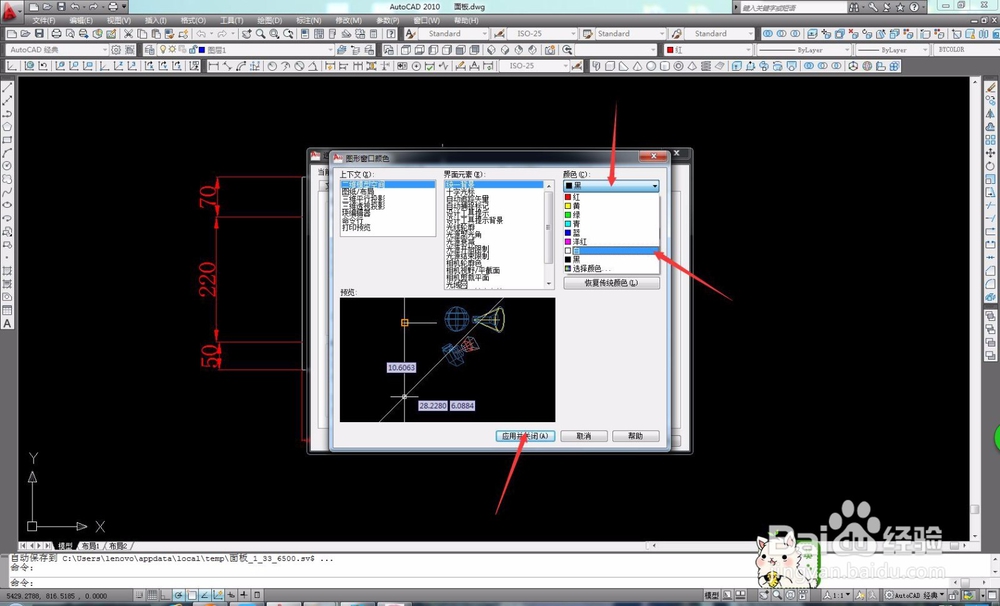Click the Save icon in the standard toolbar
The width and height of the screenshot is (1000, 606).
click(x=40, y=33)
